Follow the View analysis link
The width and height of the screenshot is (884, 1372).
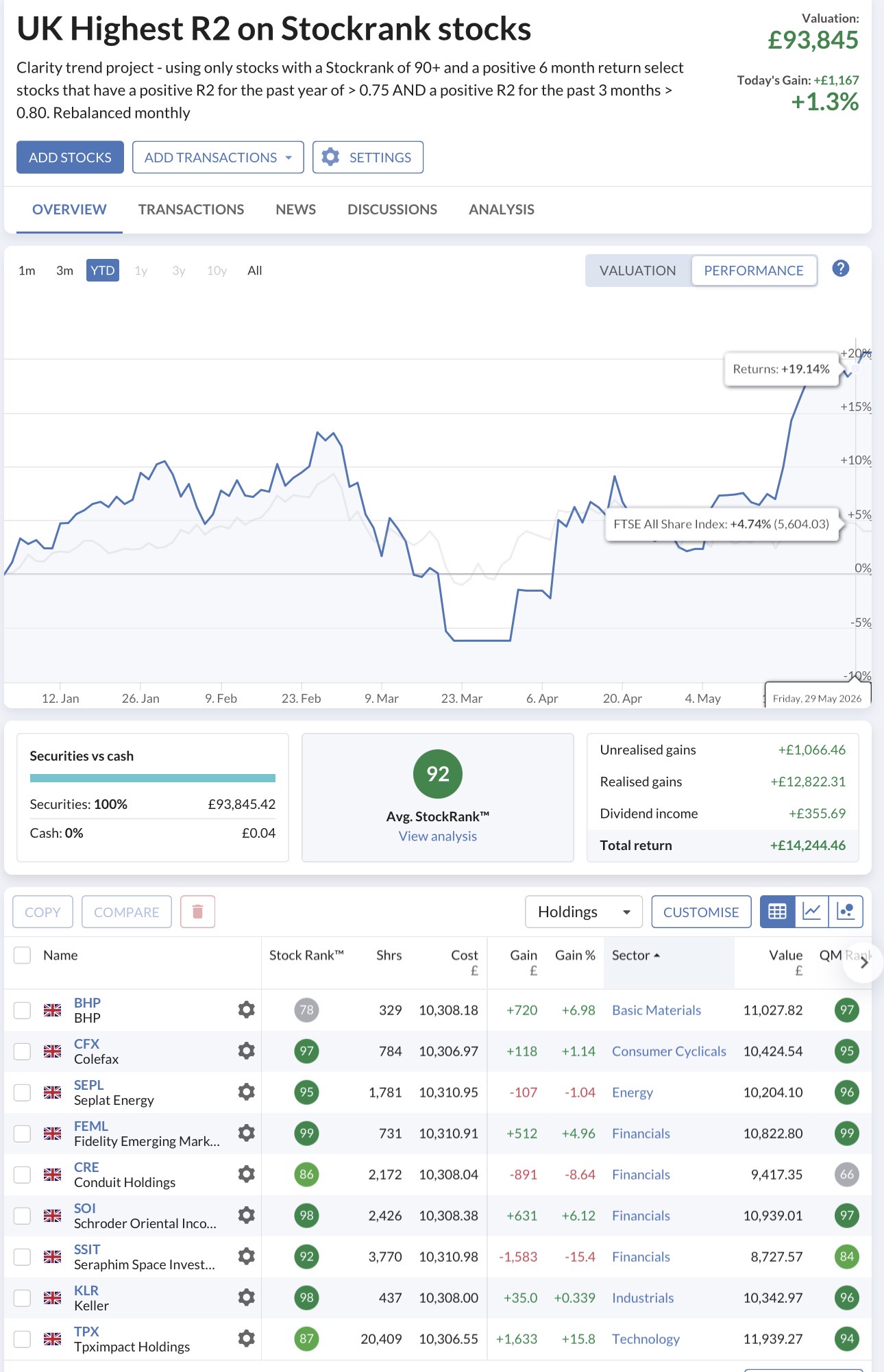438,836
